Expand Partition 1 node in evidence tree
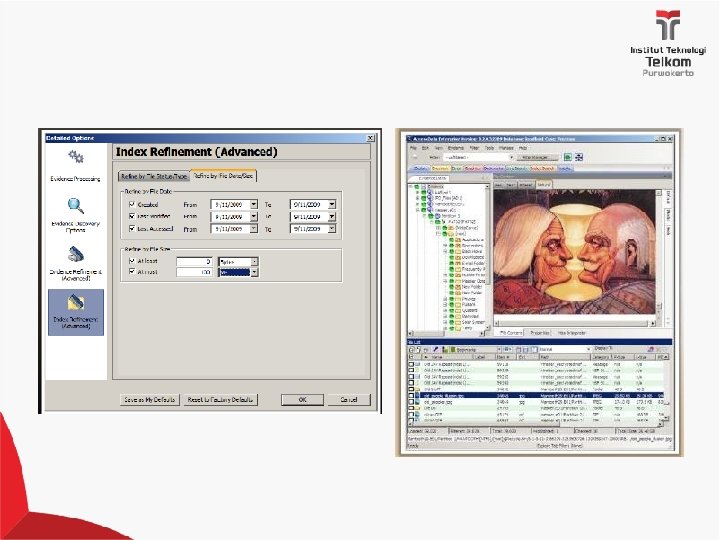The width and height of the screenshot is (720, 540). tap(424, 216)
